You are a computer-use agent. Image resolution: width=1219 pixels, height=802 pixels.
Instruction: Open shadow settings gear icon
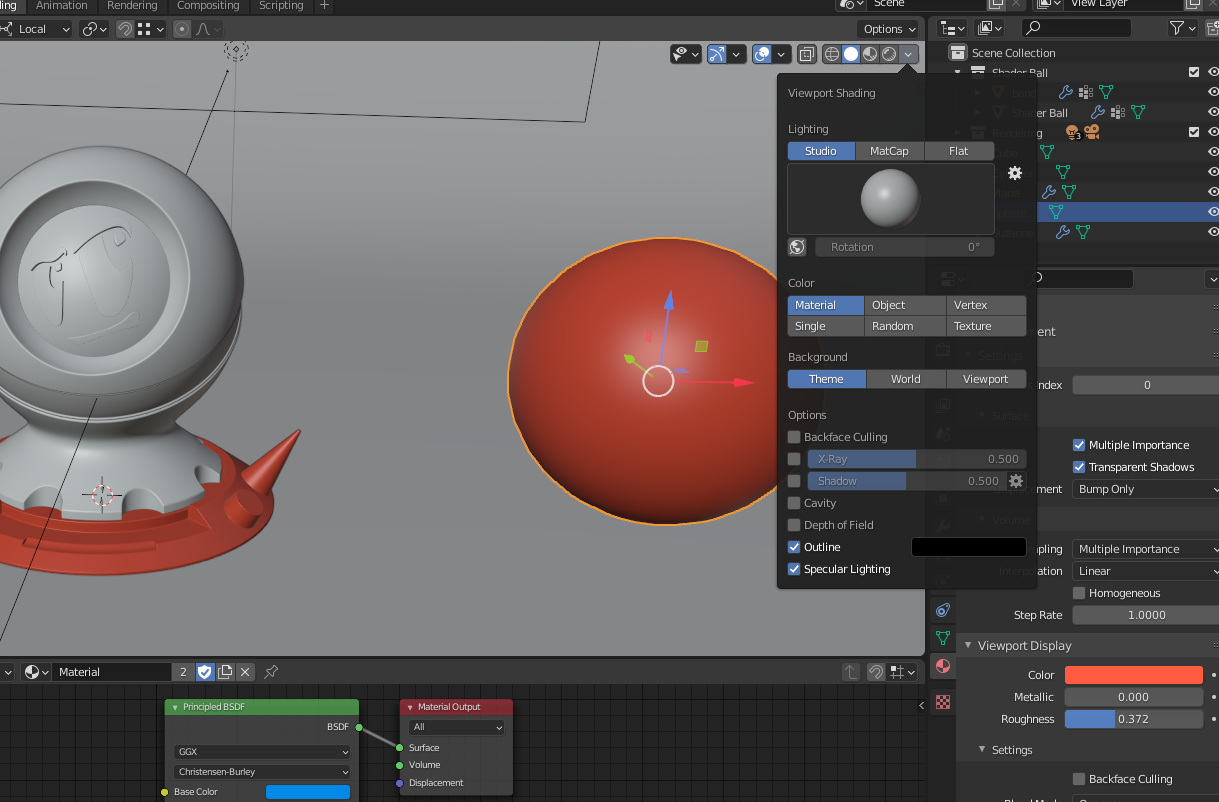tap(1016, 481)
